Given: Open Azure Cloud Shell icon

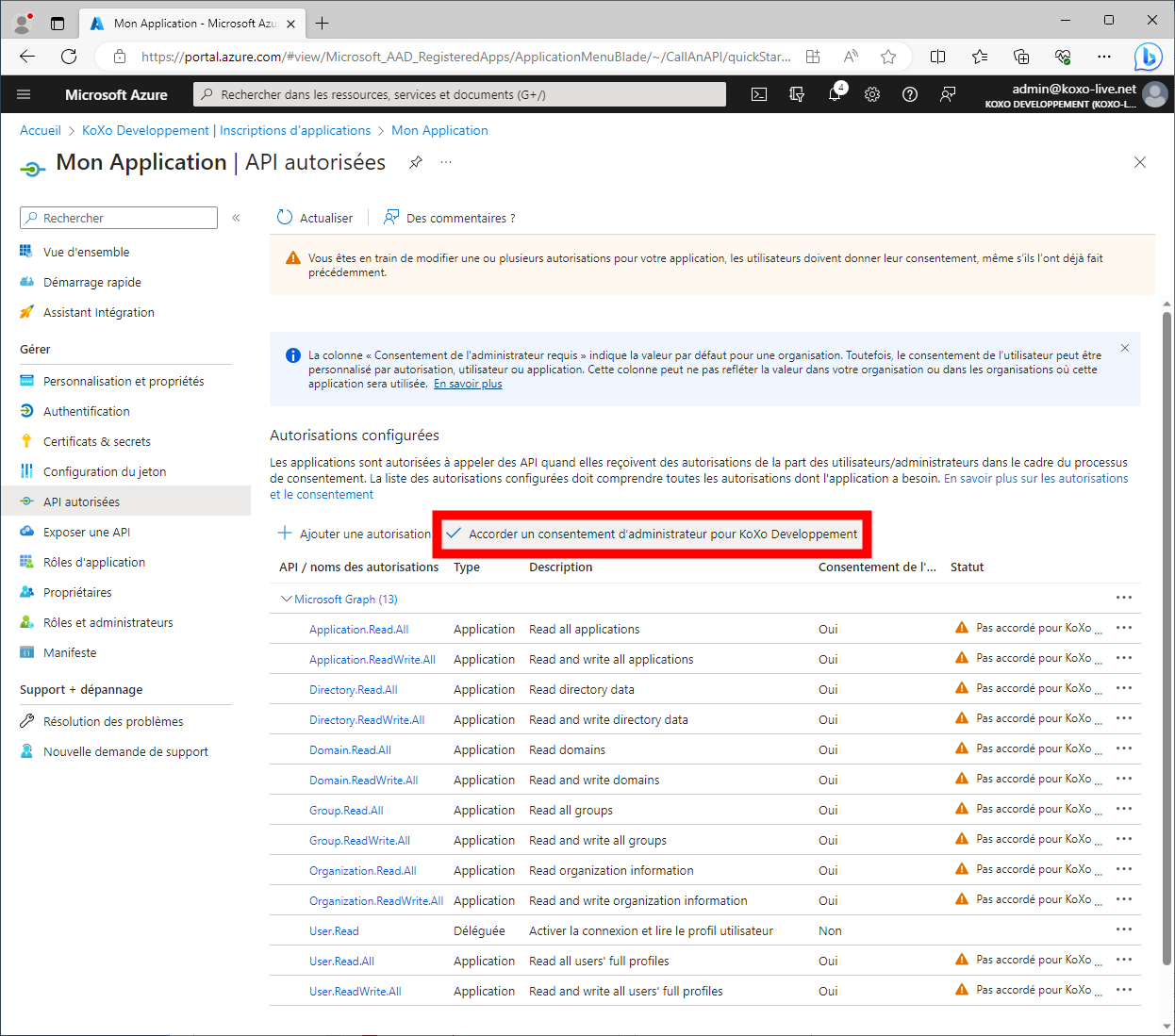Looking at the screenshot, I should [759, 94].
